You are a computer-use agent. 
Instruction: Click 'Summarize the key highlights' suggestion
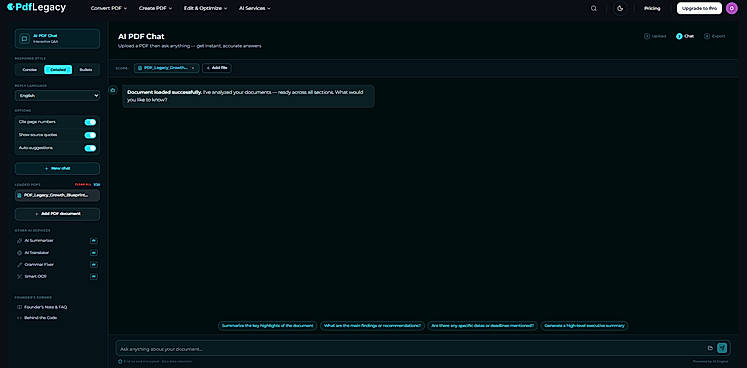click(268, 326)
